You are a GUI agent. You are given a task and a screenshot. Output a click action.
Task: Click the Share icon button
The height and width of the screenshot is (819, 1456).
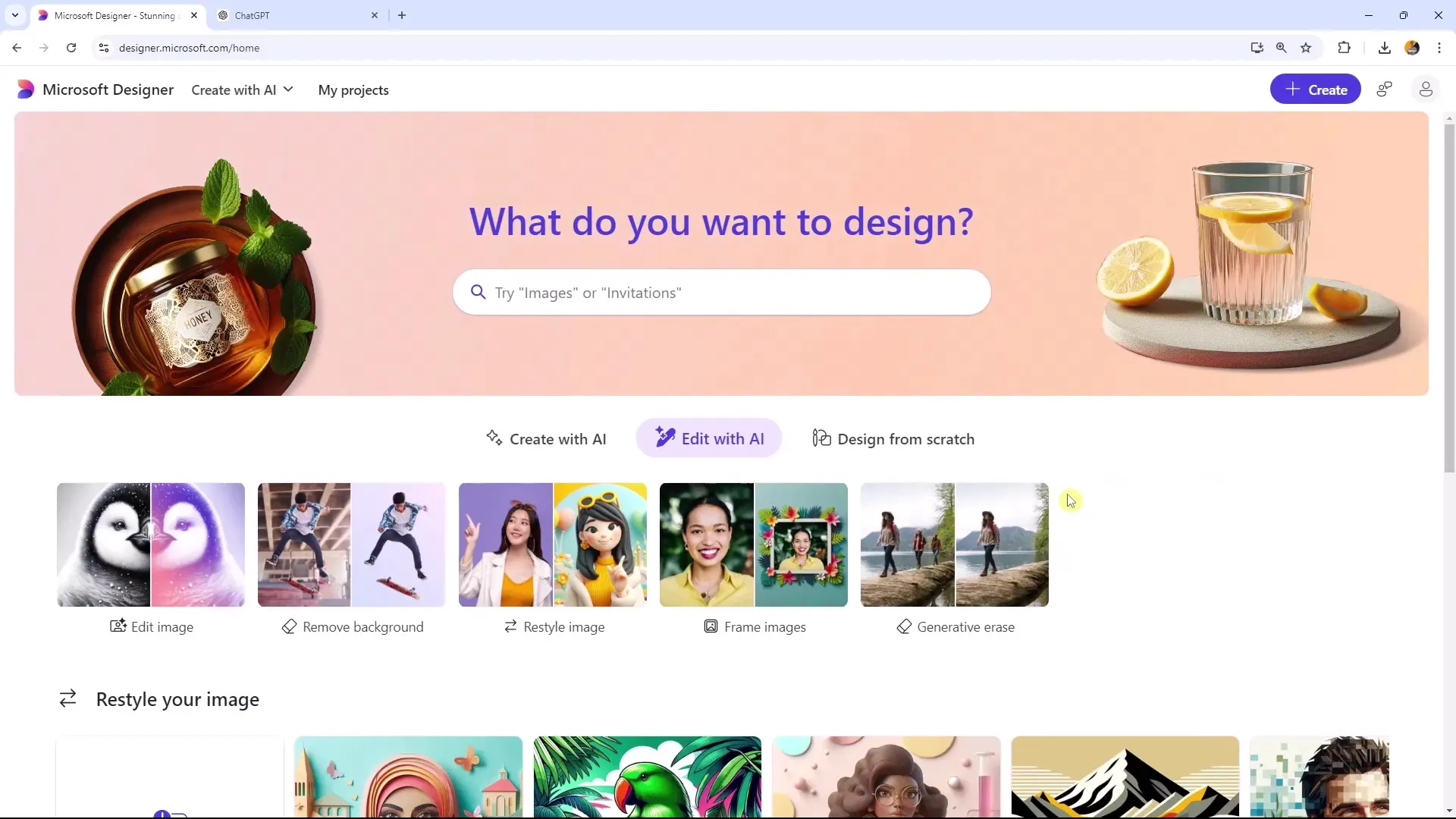(1386, 90)
